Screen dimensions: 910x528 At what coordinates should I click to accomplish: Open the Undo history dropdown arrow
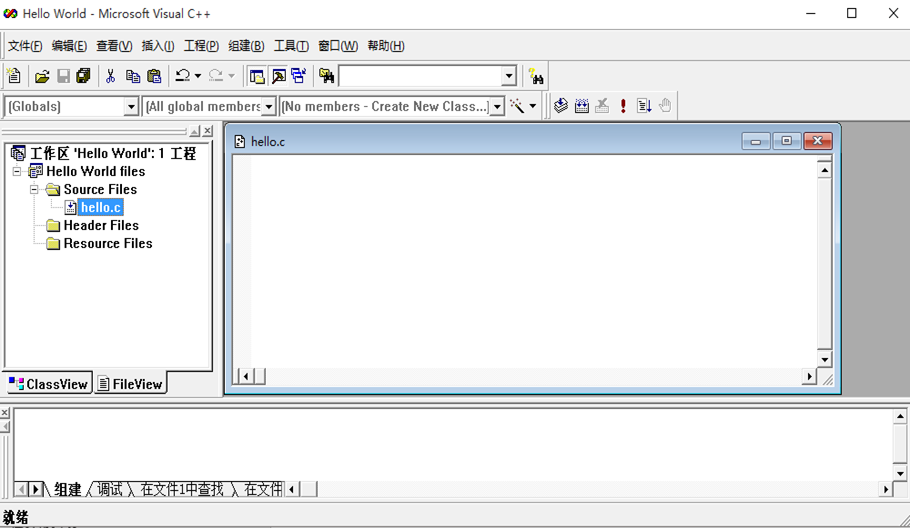pos(198,76)
